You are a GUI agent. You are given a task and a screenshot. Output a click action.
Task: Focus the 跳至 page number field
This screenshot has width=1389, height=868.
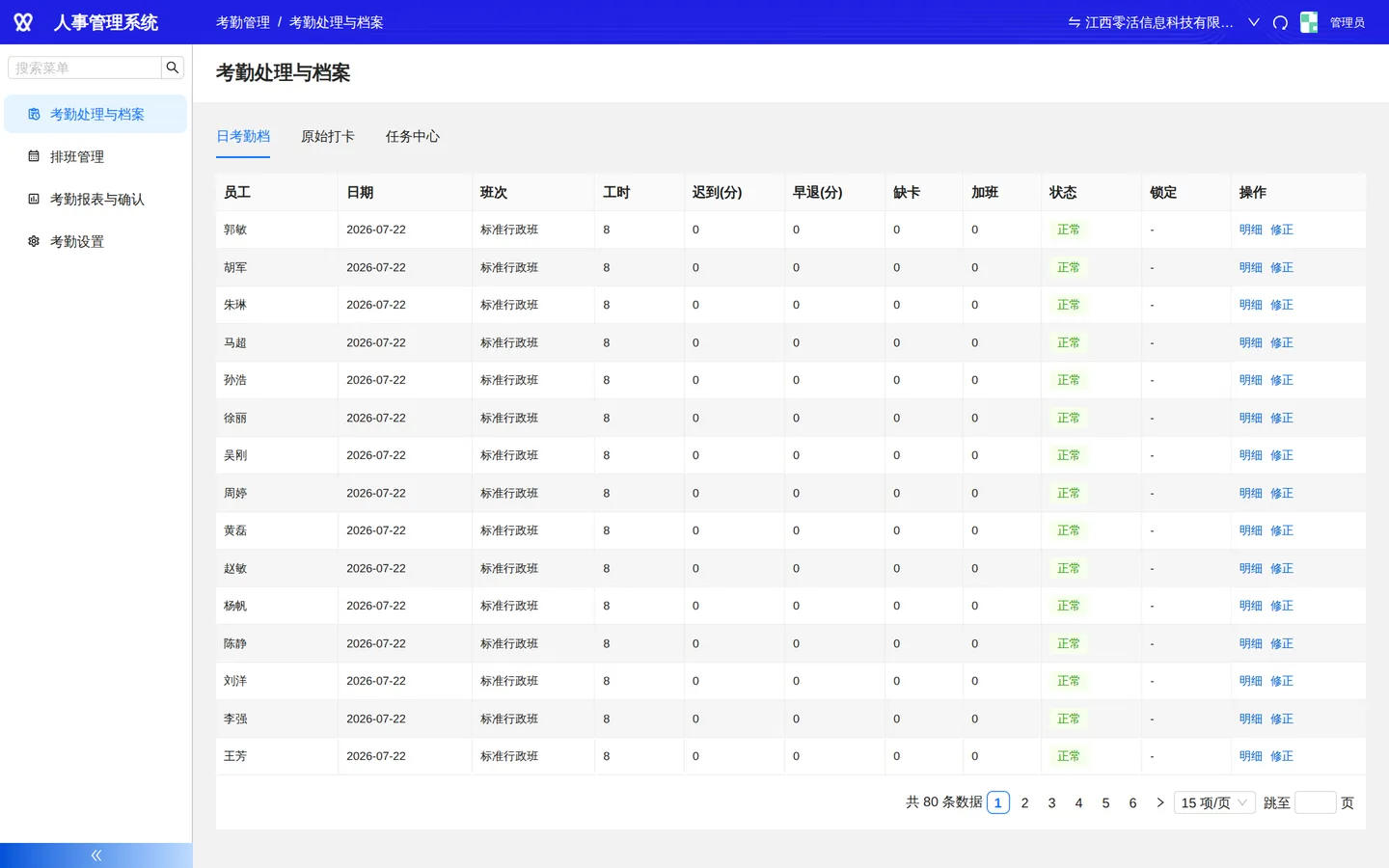[x=1315, y=802]
